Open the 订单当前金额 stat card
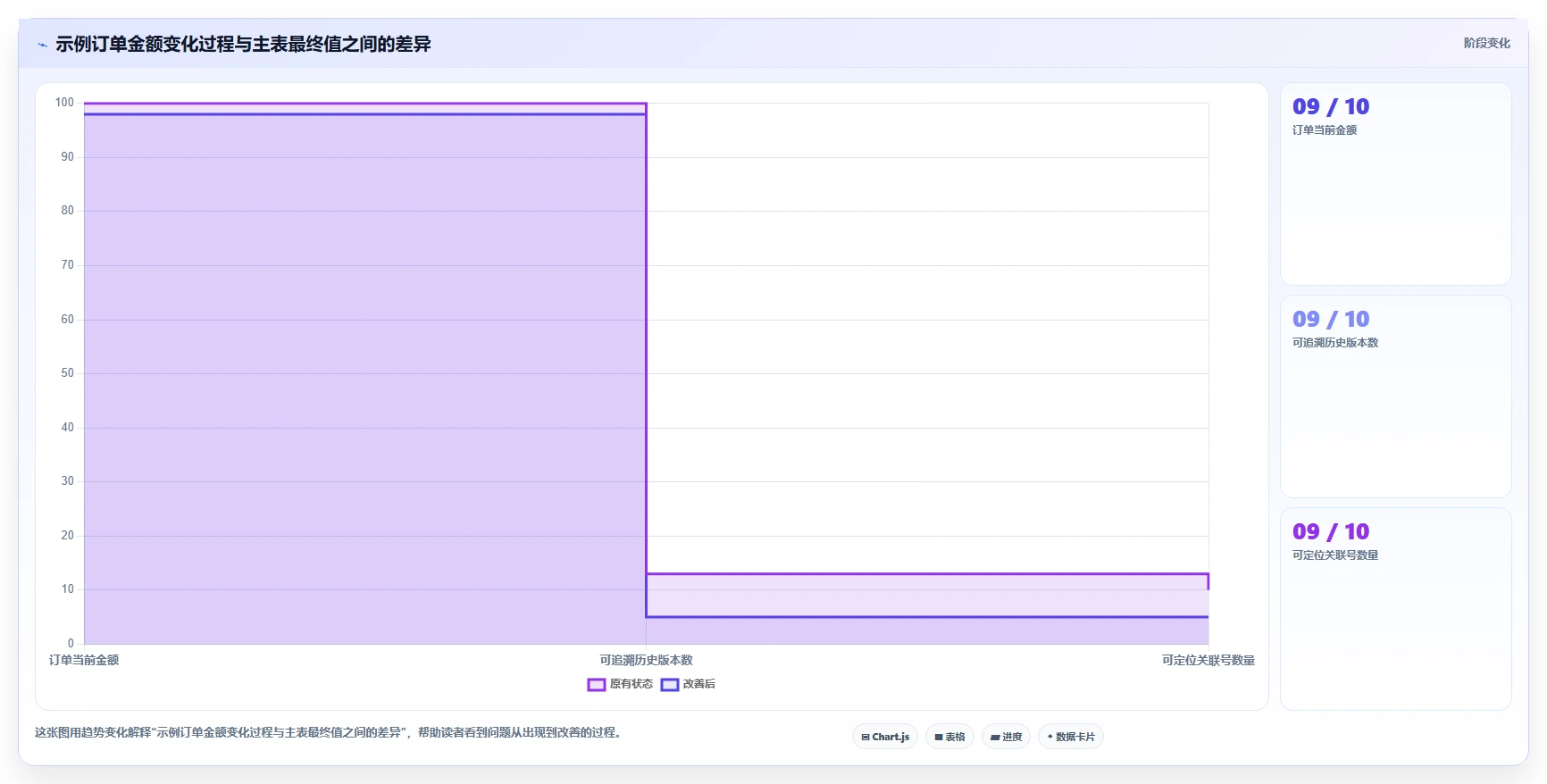Viewport: 1547px width, 784px height. pyautogui.click(x=1395, y=184)
